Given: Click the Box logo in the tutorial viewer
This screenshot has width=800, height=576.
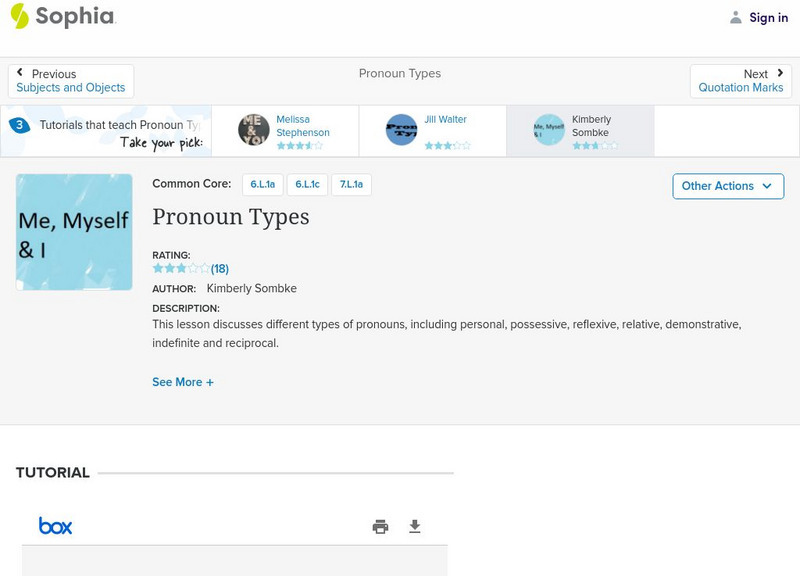Looking at the screenshot, I should 54,524.
